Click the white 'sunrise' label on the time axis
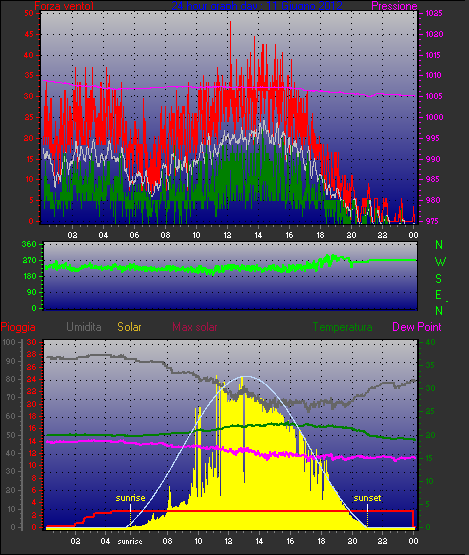Image resolution: width=469 pixels, height=555 pixels. [x=130, y=542]
